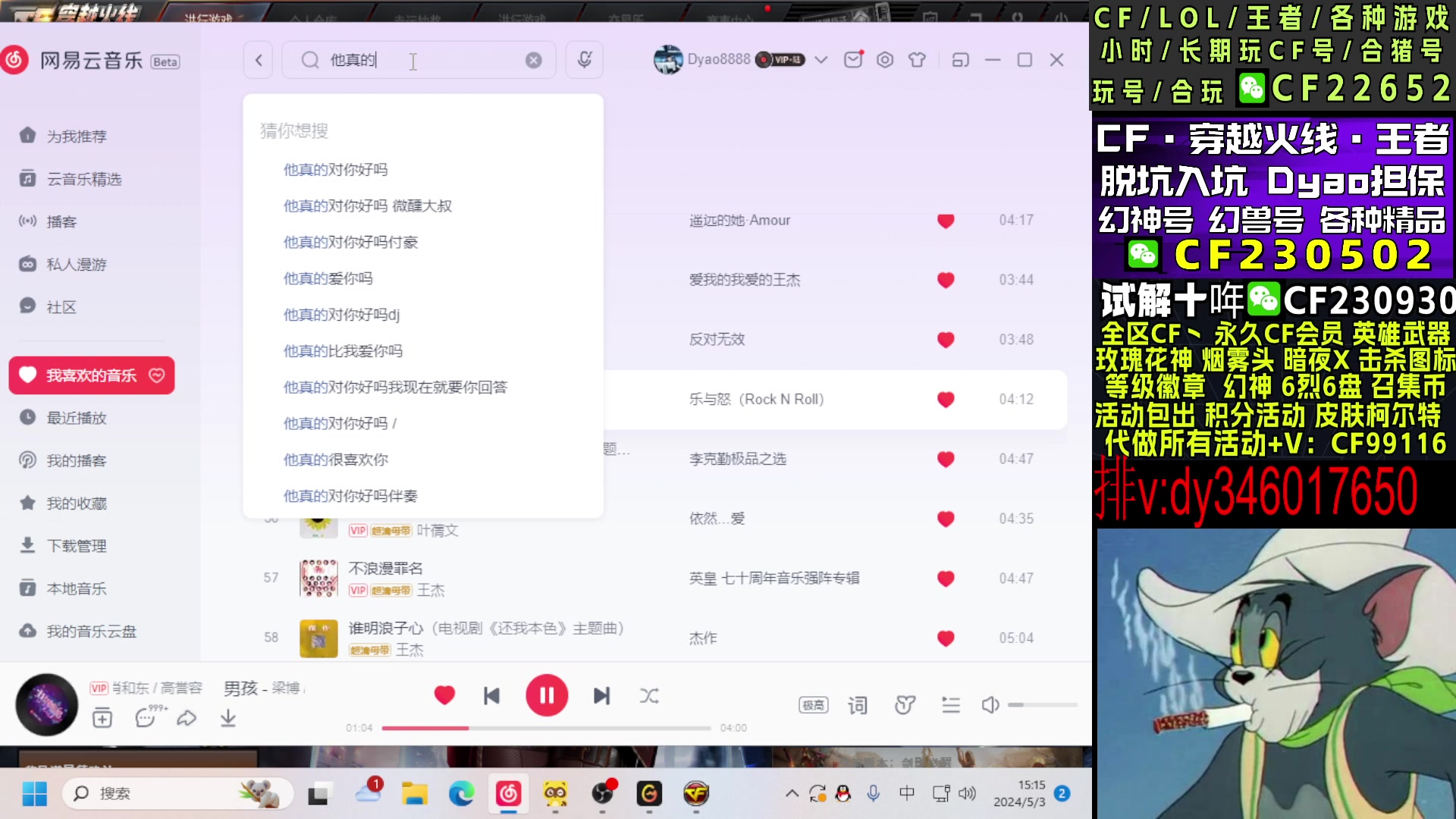Select suggestion 他真的对你好吗伴奏
The image size is (1456, 819).
click(x=350, y=496)
